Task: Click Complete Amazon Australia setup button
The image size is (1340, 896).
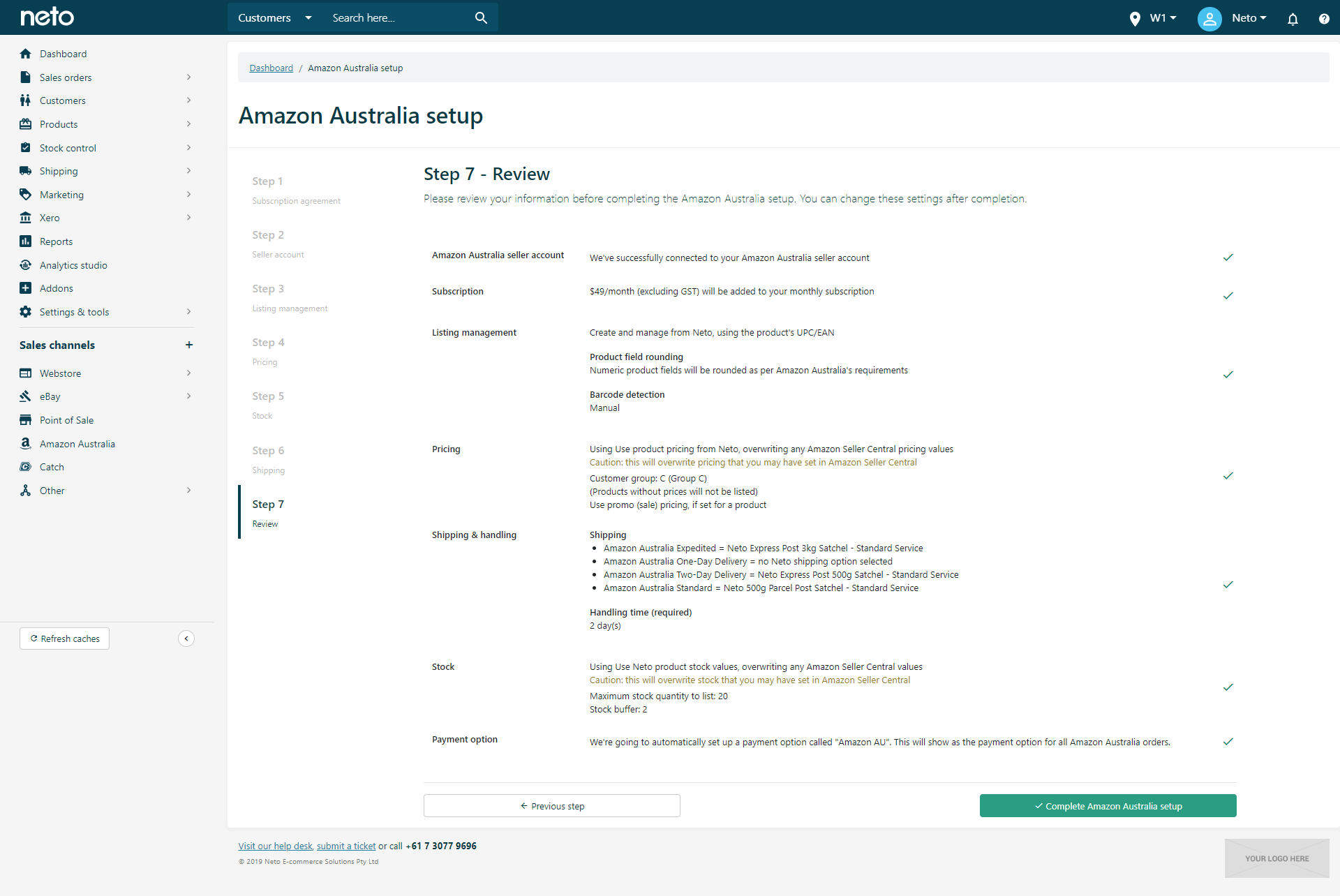Action: (x=1108, y=806)
